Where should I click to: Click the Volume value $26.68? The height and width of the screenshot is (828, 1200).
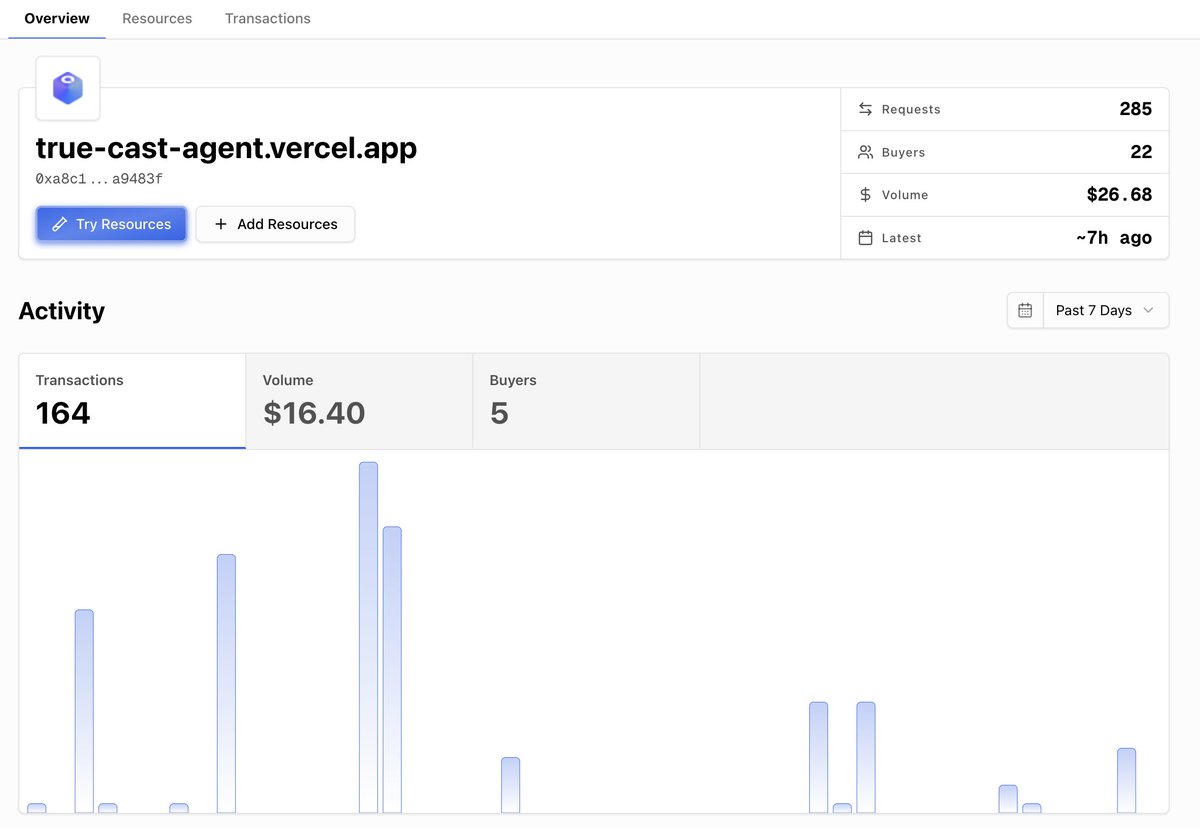1120,195
